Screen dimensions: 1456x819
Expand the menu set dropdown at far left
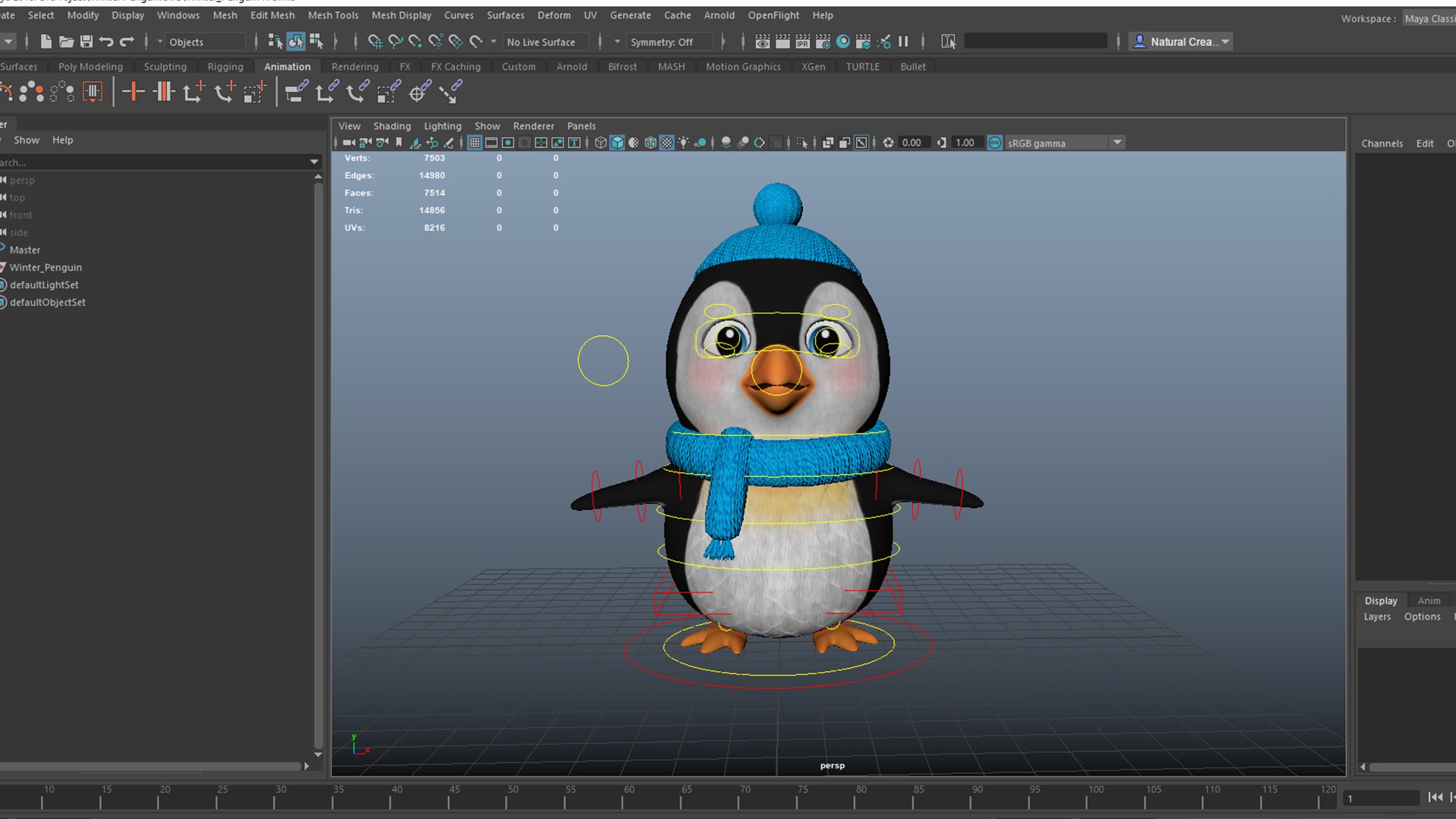coord(8,42)
